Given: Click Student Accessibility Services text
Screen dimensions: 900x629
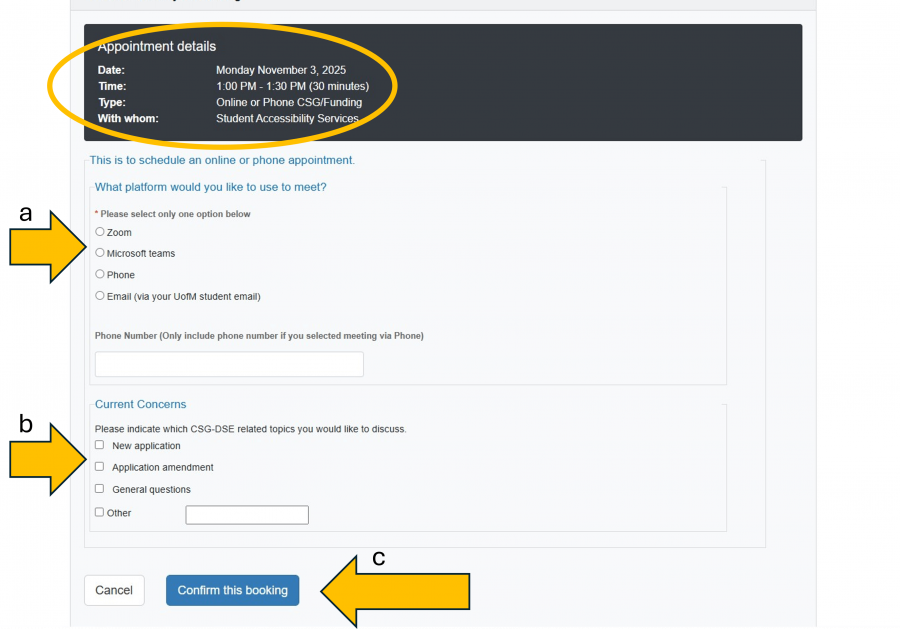Looking at the screenshot, I should pos(287,119).
